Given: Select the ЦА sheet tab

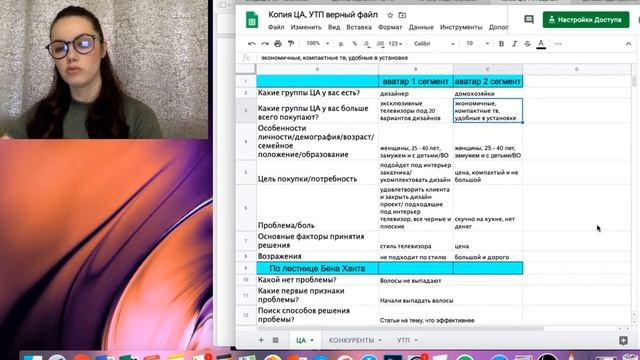Looking at the screenshot, I should (301, 340).
